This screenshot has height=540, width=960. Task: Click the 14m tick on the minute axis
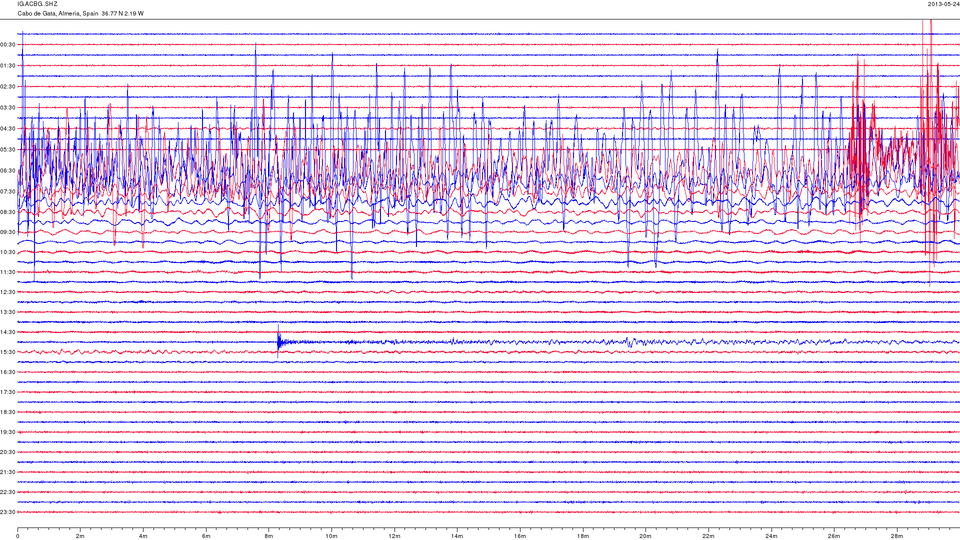[x=457, y=536]
